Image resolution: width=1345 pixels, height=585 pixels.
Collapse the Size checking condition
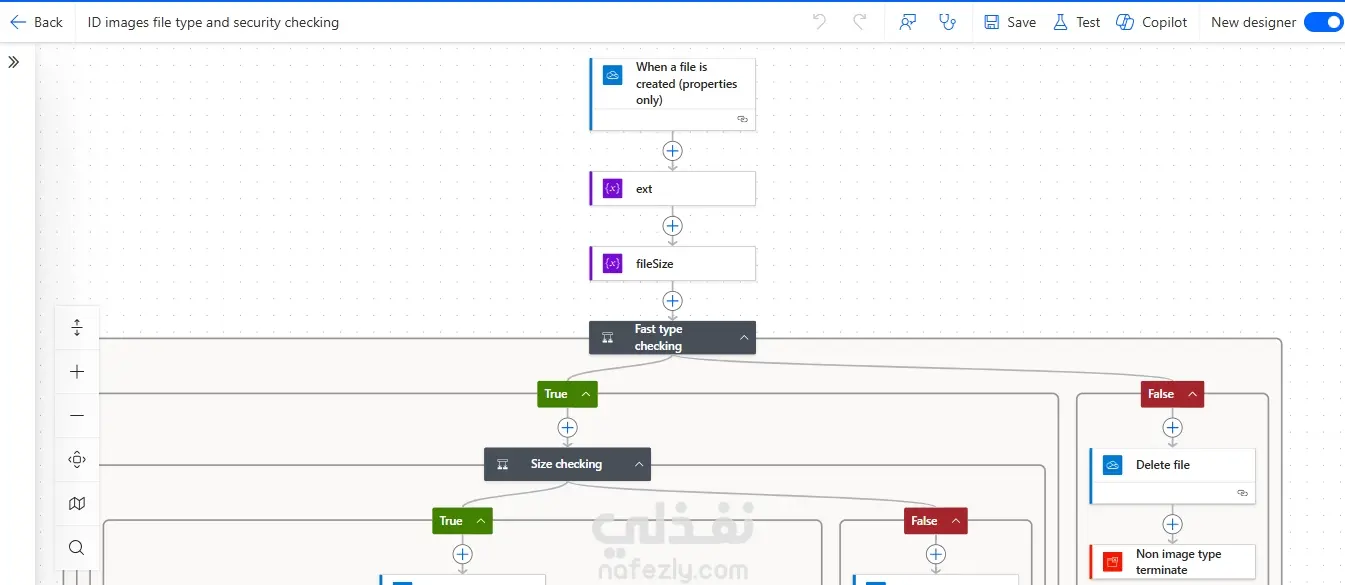639,464
